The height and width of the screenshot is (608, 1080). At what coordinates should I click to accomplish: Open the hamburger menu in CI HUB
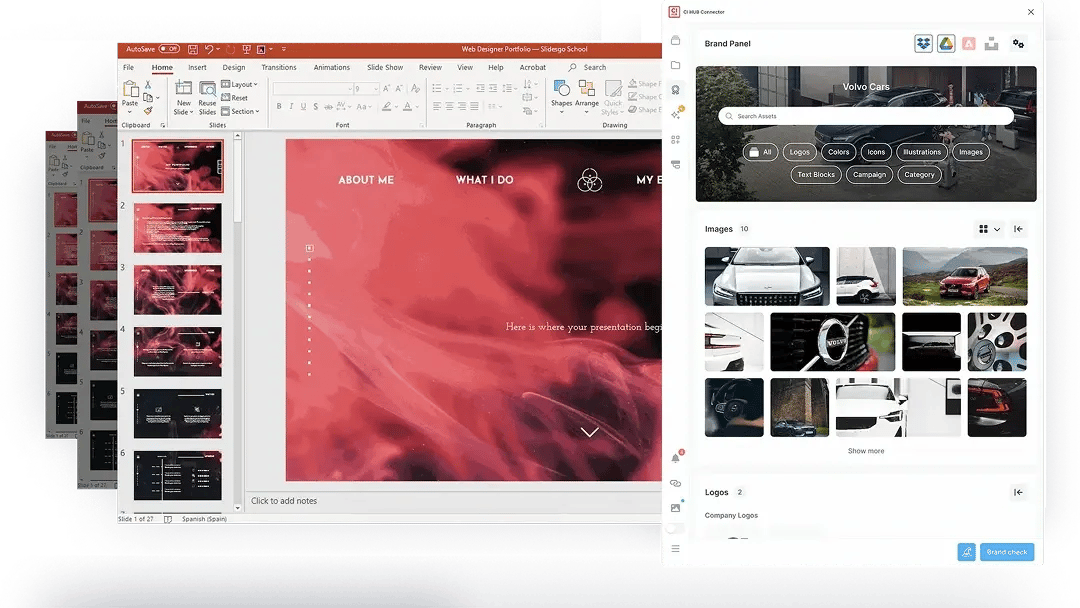[676, 549]
